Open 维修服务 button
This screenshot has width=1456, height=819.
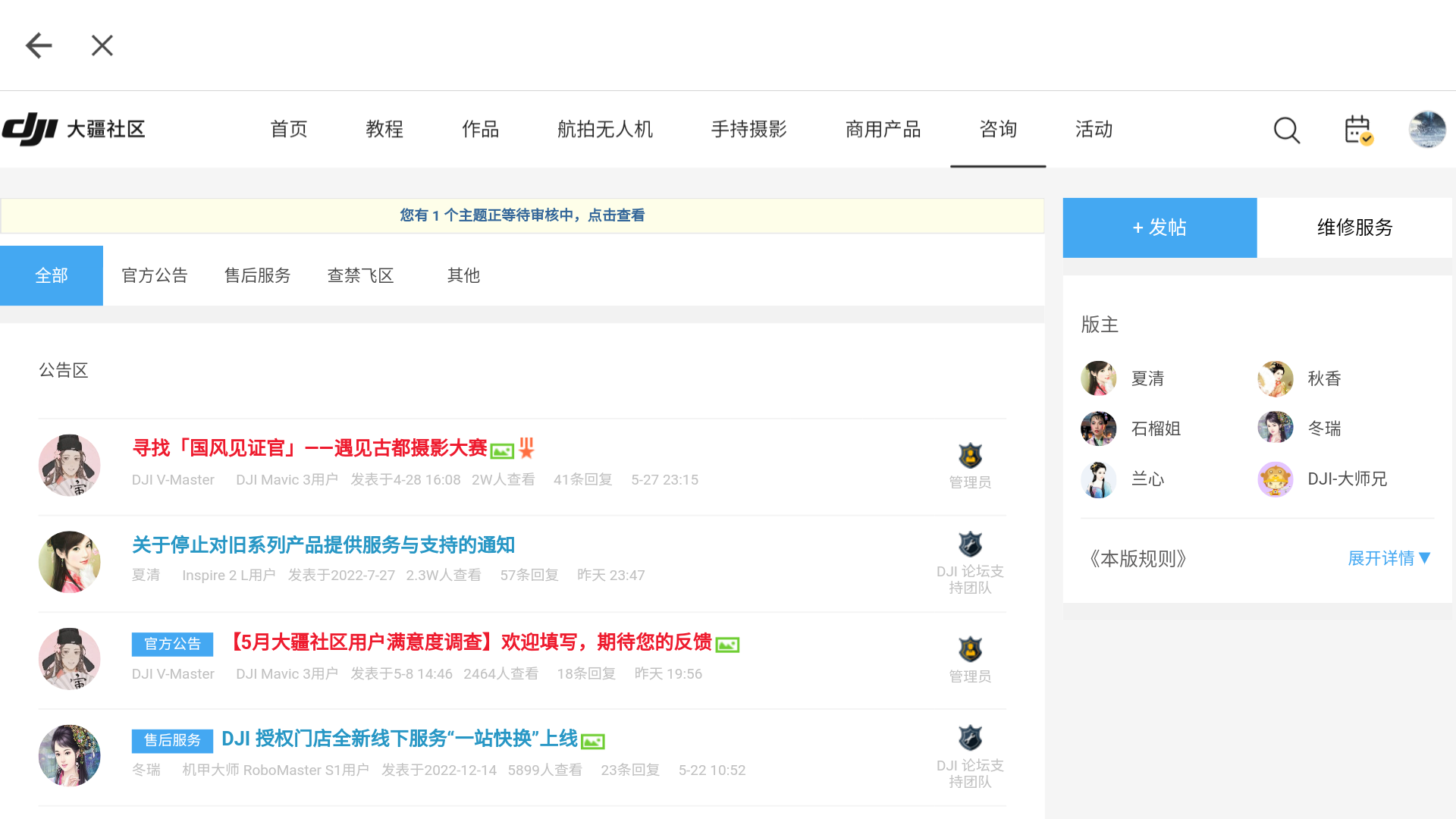point(1354,227)
